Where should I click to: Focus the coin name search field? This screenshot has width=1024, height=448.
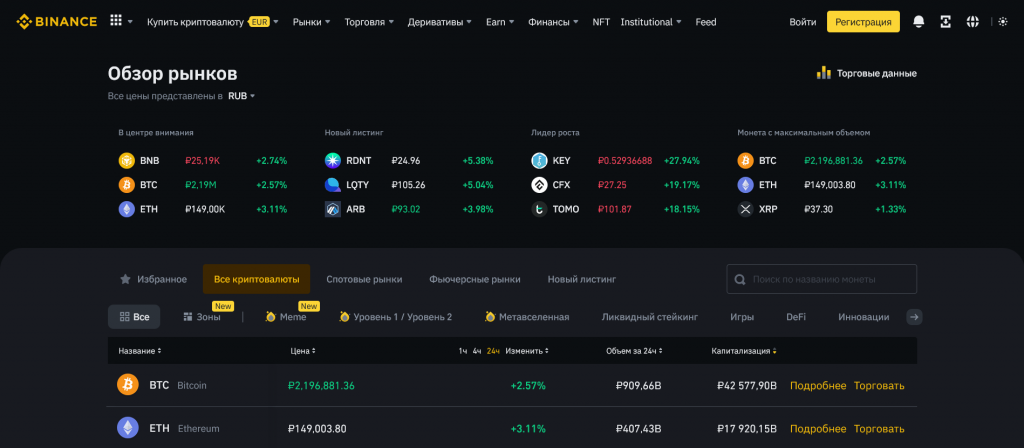(822, 279)
